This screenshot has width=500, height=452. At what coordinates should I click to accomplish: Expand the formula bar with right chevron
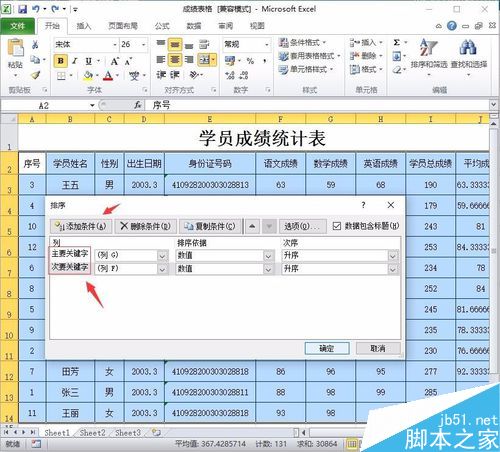coord(493,105)
